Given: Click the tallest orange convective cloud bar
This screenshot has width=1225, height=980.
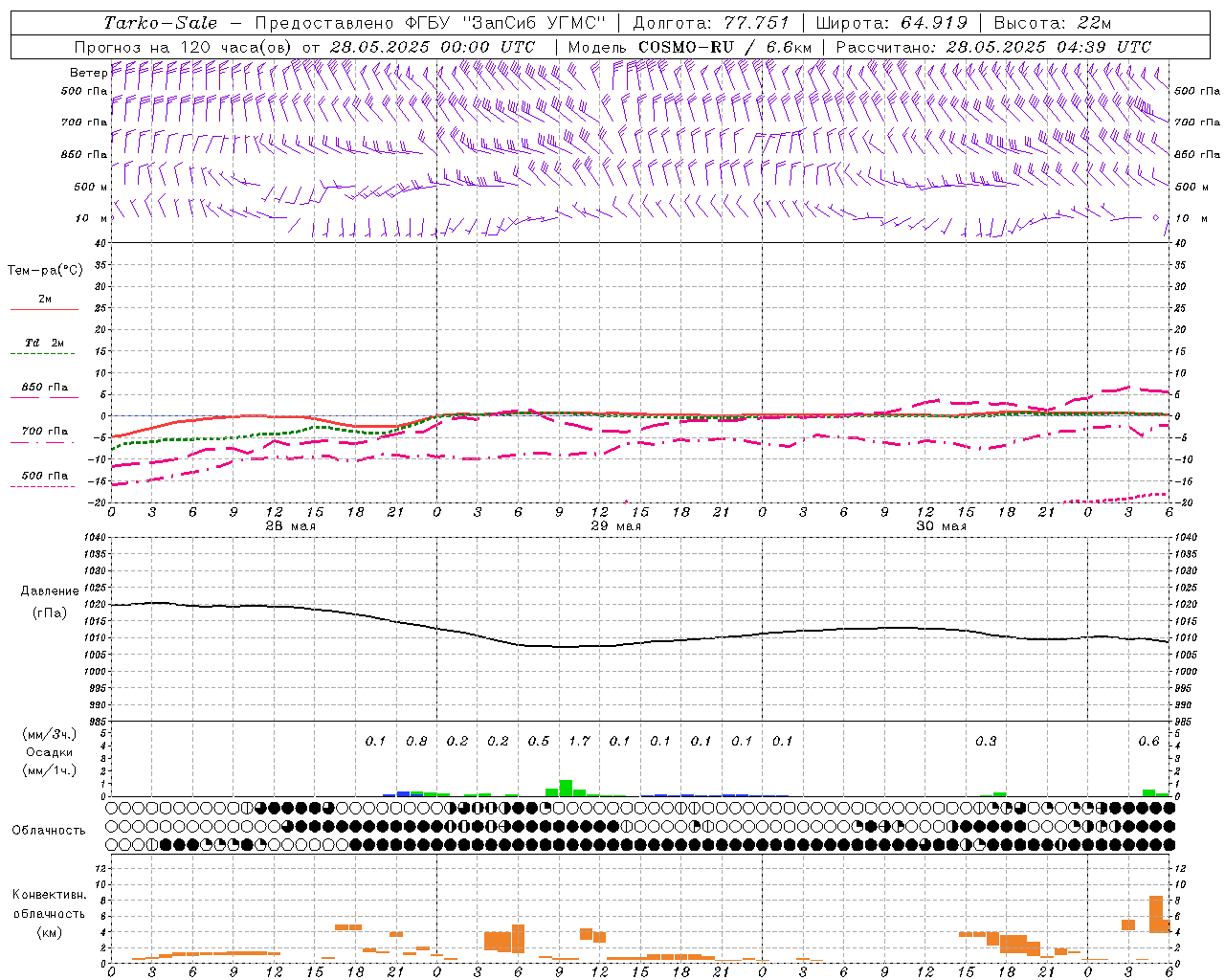Looking at the screenshot, I should click(x=1156, y=914).
